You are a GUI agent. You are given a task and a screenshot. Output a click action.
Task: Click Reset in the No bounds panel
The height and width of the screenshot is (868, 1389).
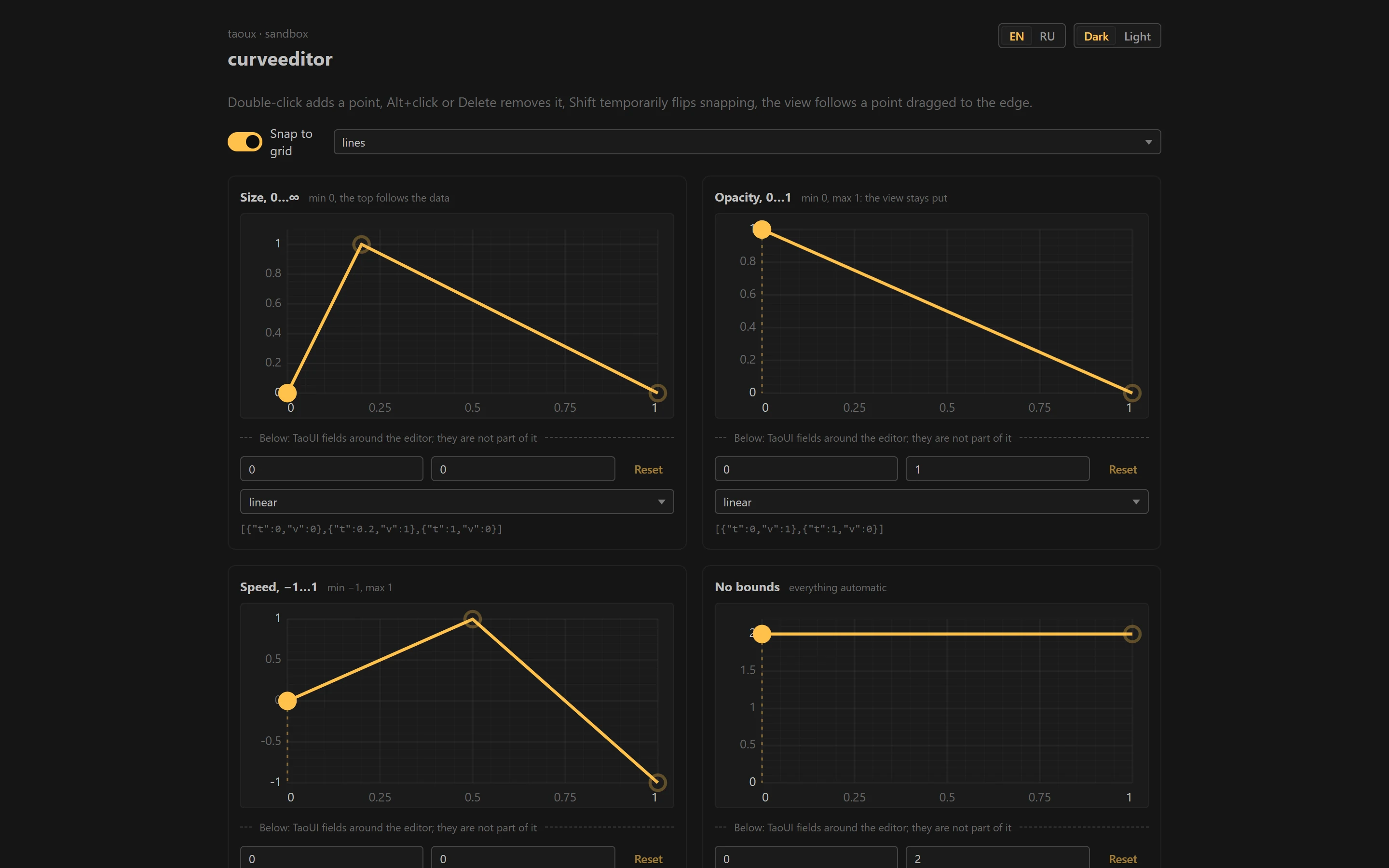1123,859
